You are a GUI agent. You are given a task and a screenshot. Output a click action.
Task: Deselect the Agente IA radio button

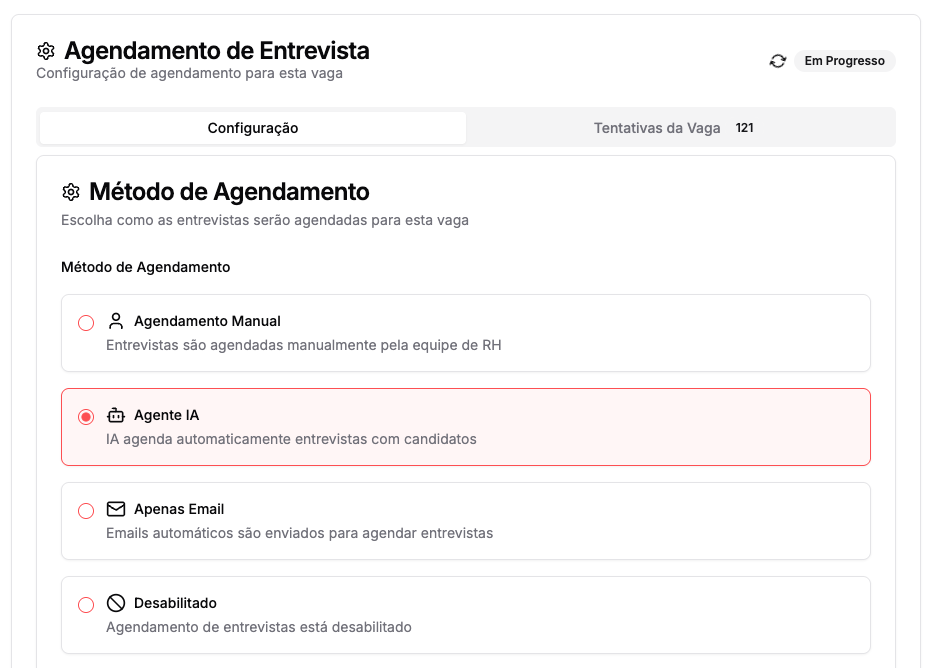click(x=85, y=416)
